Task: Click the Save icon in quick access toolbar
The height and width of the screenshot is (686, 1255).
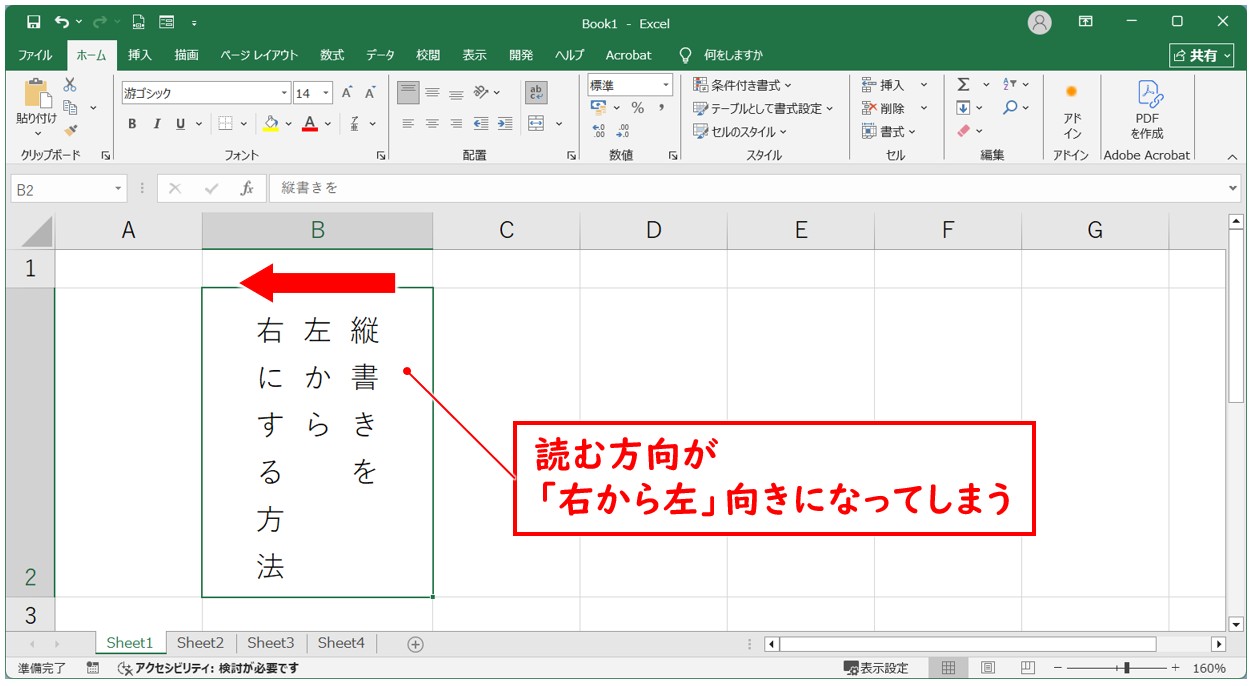Action: [34, 21]
